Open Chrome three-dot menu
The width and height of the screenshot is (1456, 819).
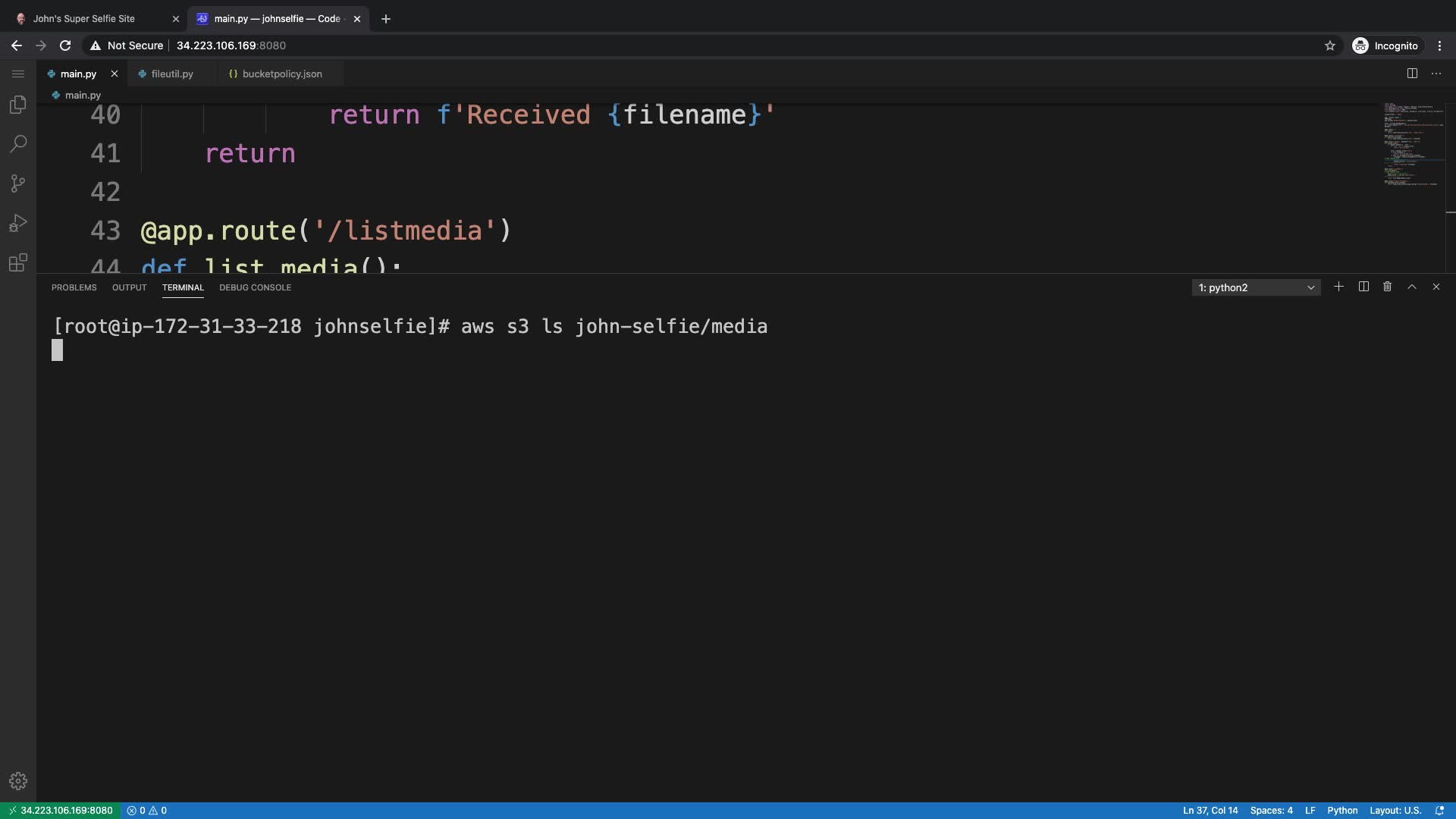coord(1439,45)
